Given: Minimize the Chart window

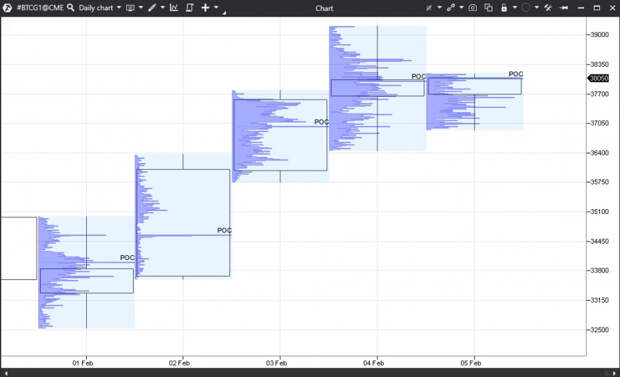Looking at the screenshot, I should (580, 8).
